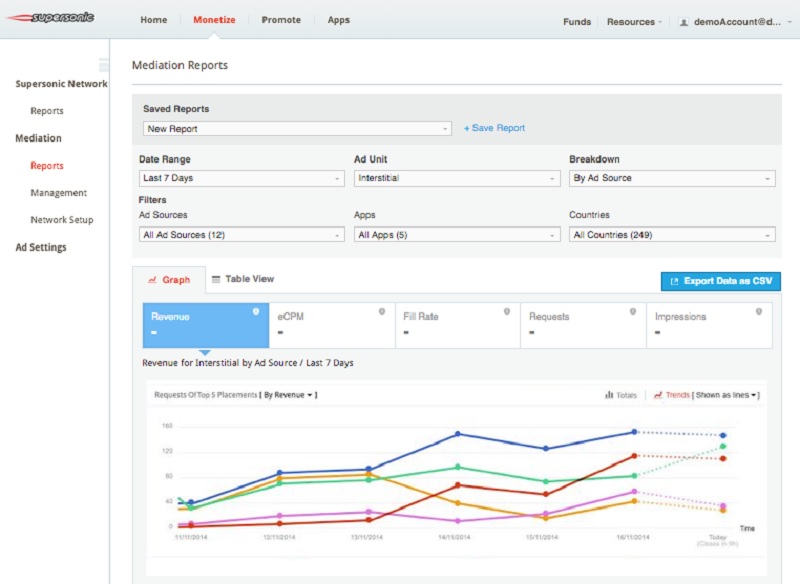Click the Requests card info icon
This screenshot has height=584, width=800.
tap(633, 312)
